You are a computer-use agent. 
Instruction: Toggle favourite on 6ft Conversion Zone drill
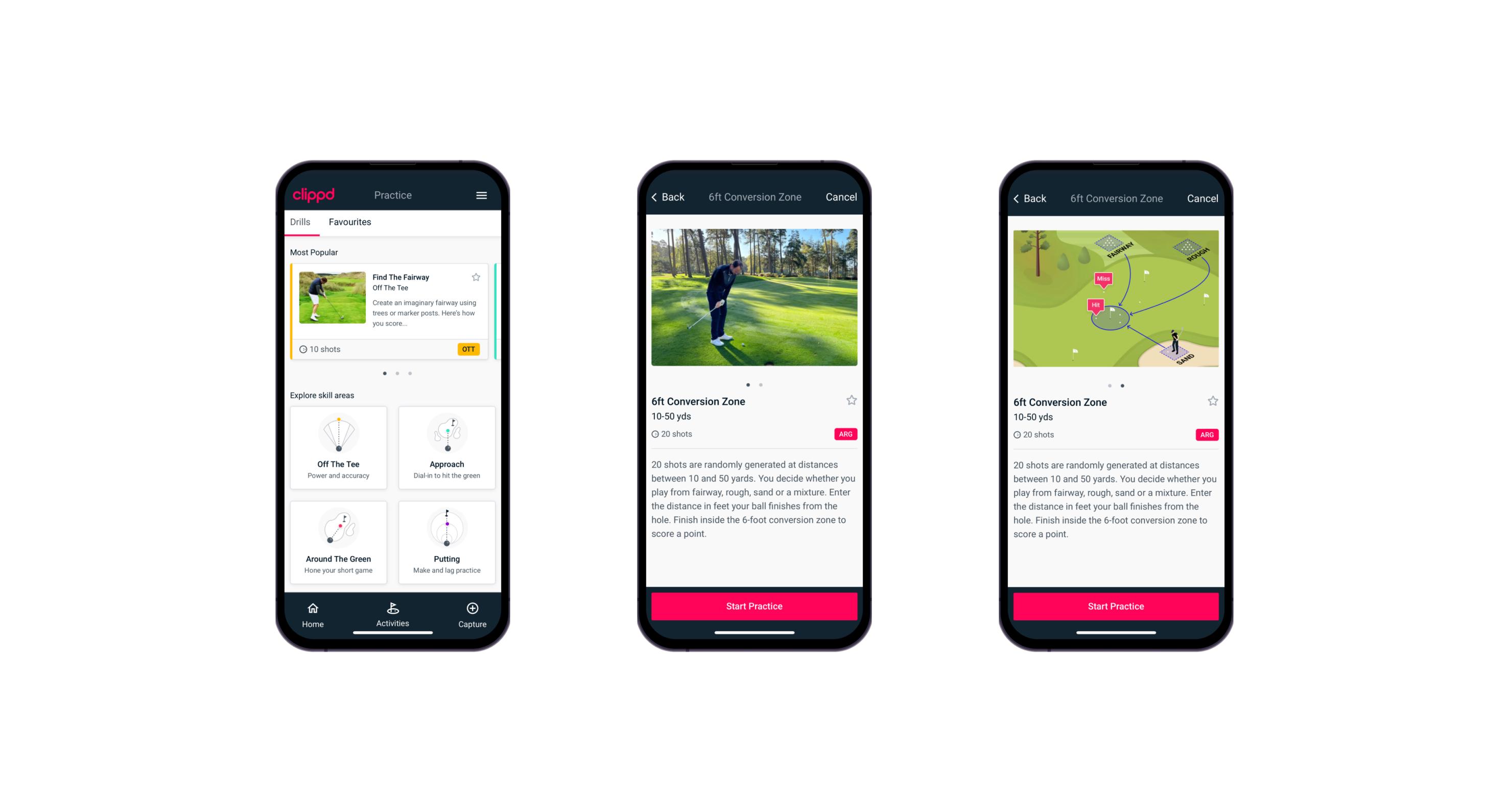point(851,401)
